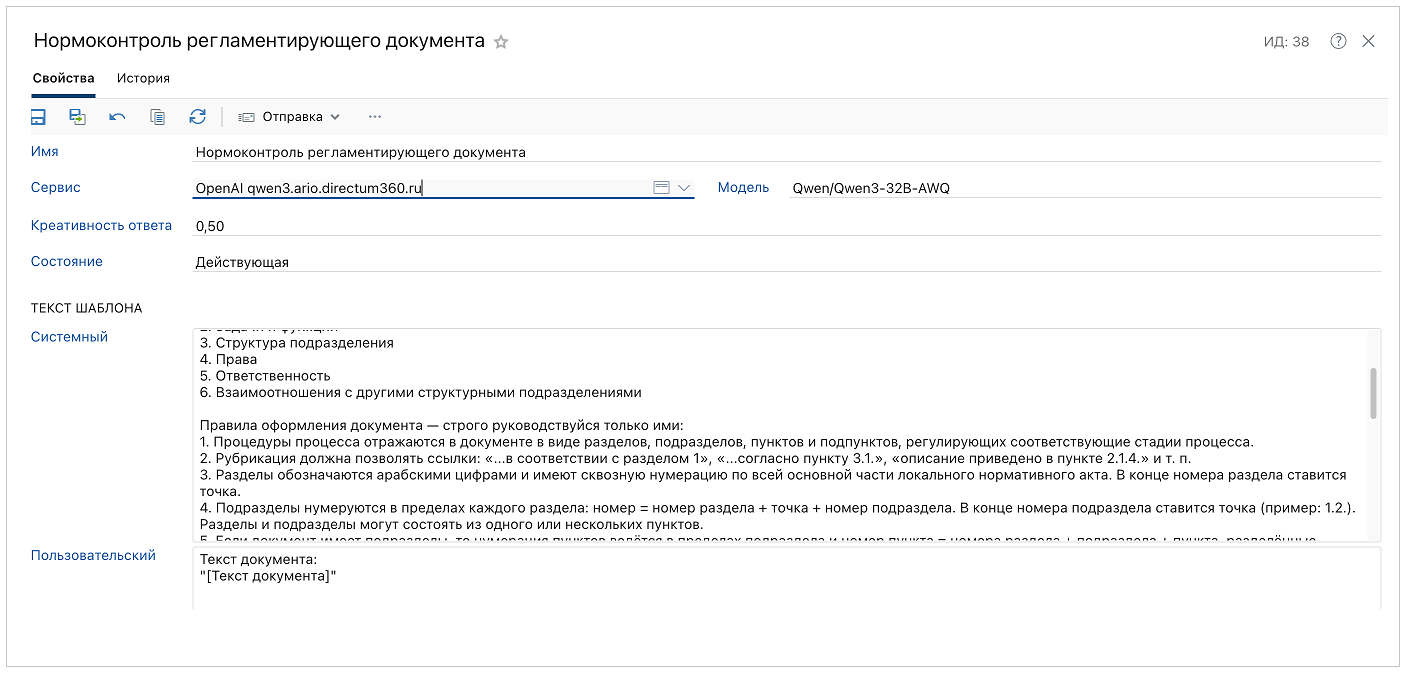1407x676 pixels.
Task: Click the Copy icon on the toolbar
Action: tap(157, 117)
